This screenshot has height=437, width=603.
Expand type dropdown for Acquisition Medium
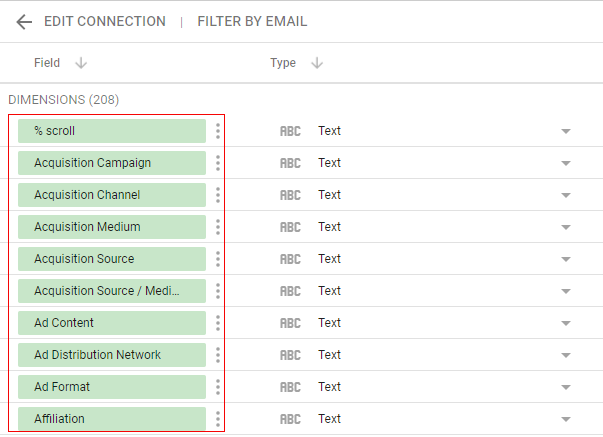[x=565, y=227]
